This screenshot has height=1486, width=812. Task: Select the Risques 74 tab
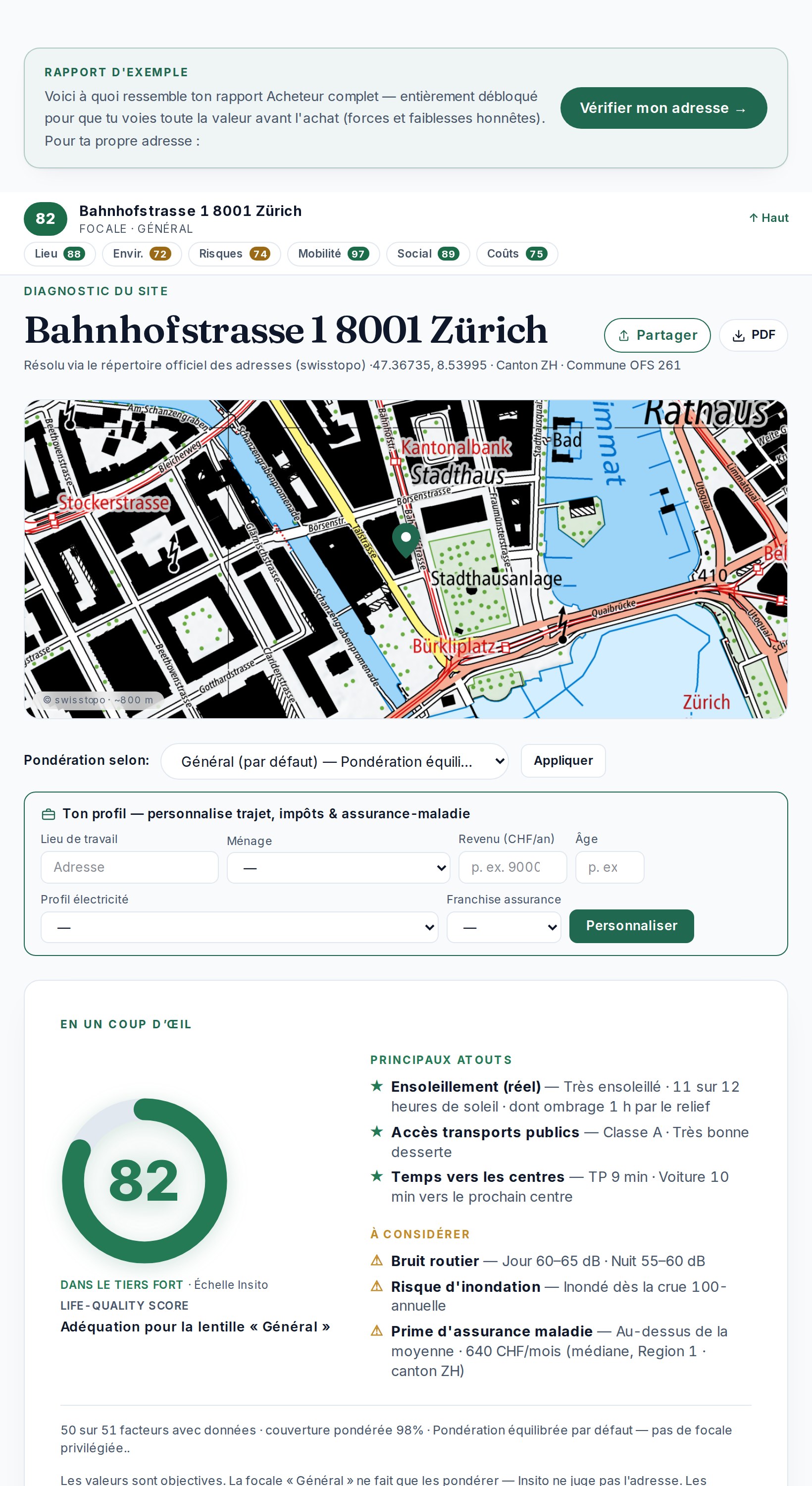234,254
